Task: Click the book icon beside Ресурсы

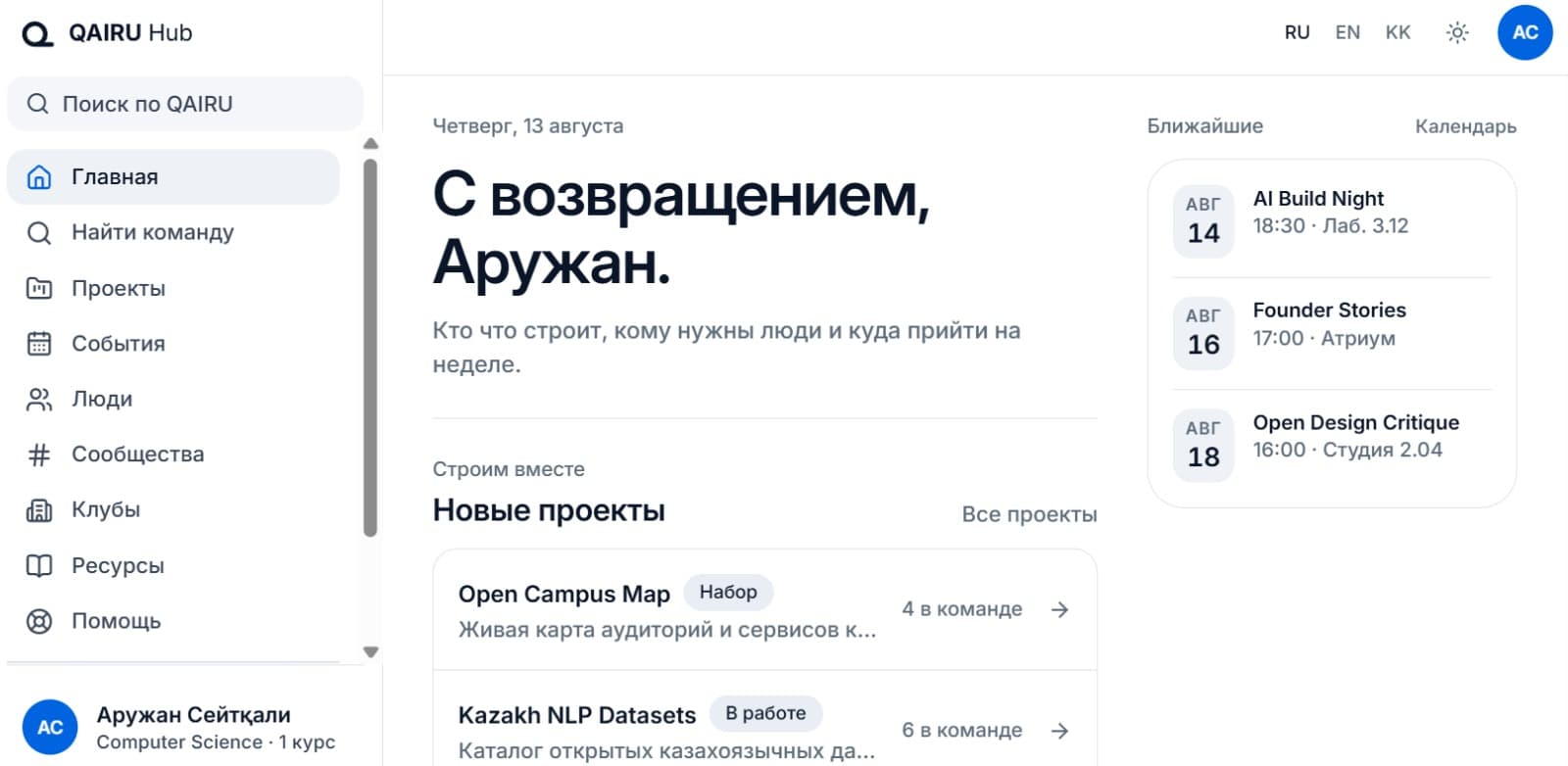Action: point(39,566)
